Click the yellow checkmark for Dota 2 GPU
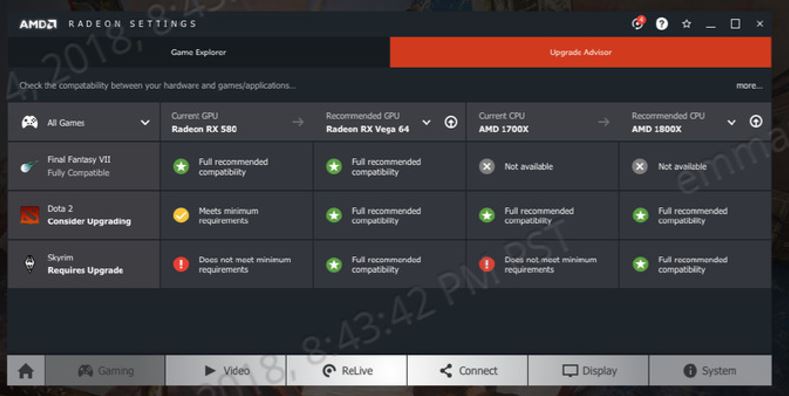The height and width of the screenshot is (396, 789). click(x=181, y=215)
